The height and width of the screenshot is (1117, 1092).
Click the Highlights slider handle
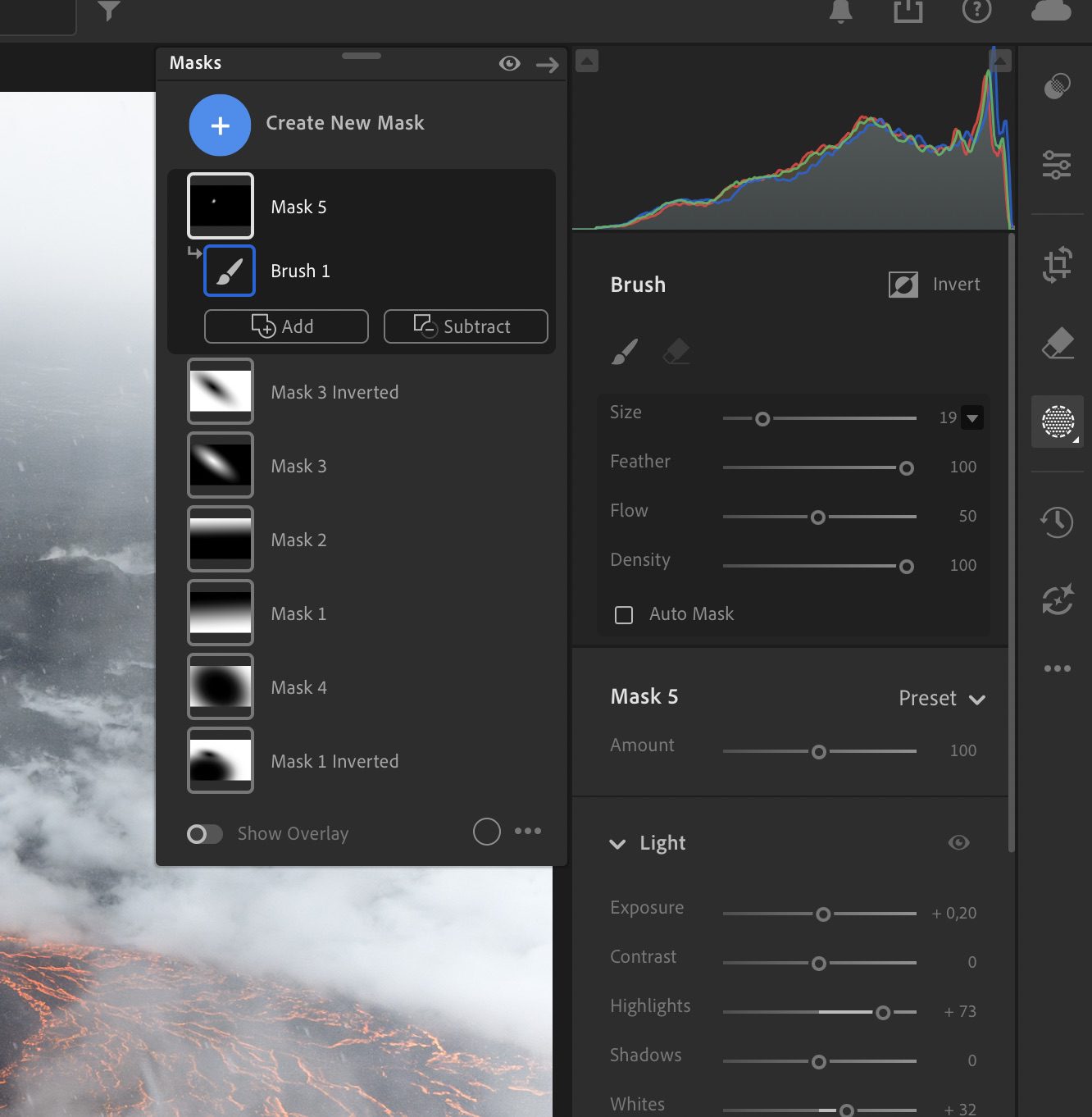pos(883,1013)
